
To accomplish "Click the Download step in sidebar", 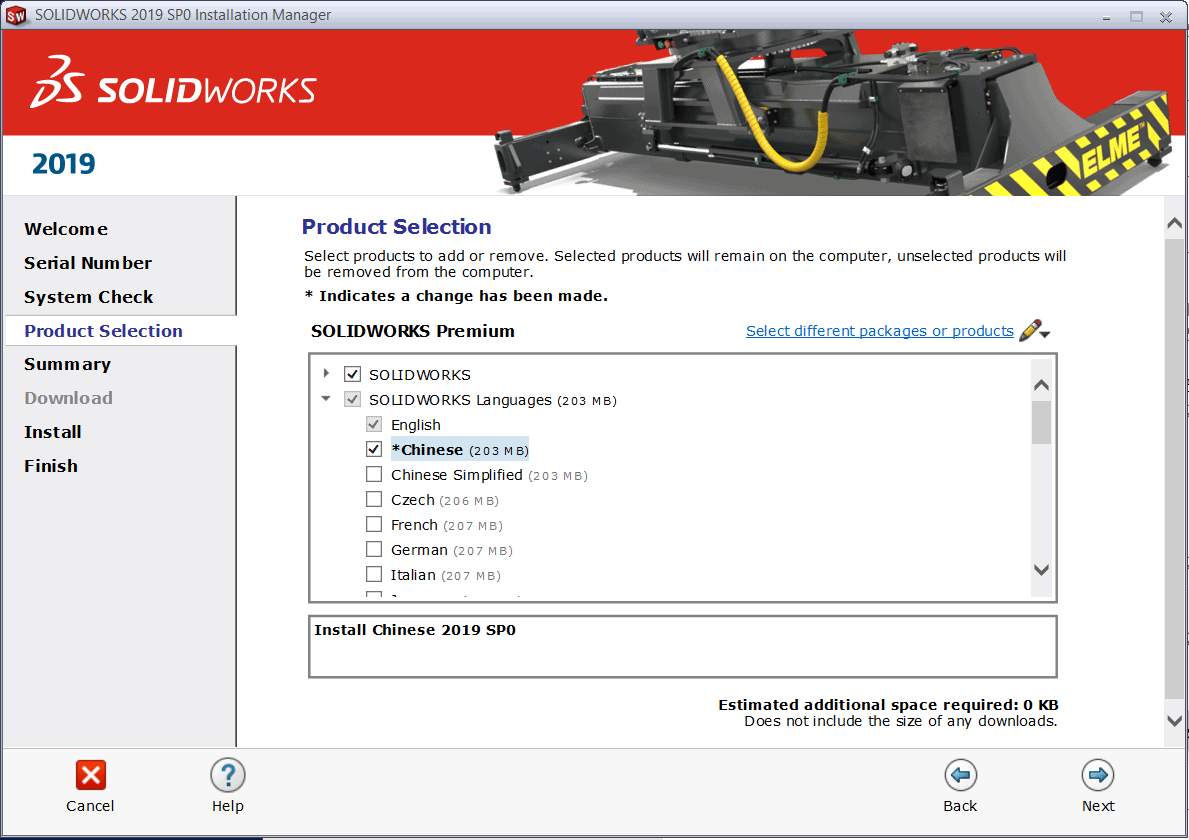I will (x=68, y=398).
